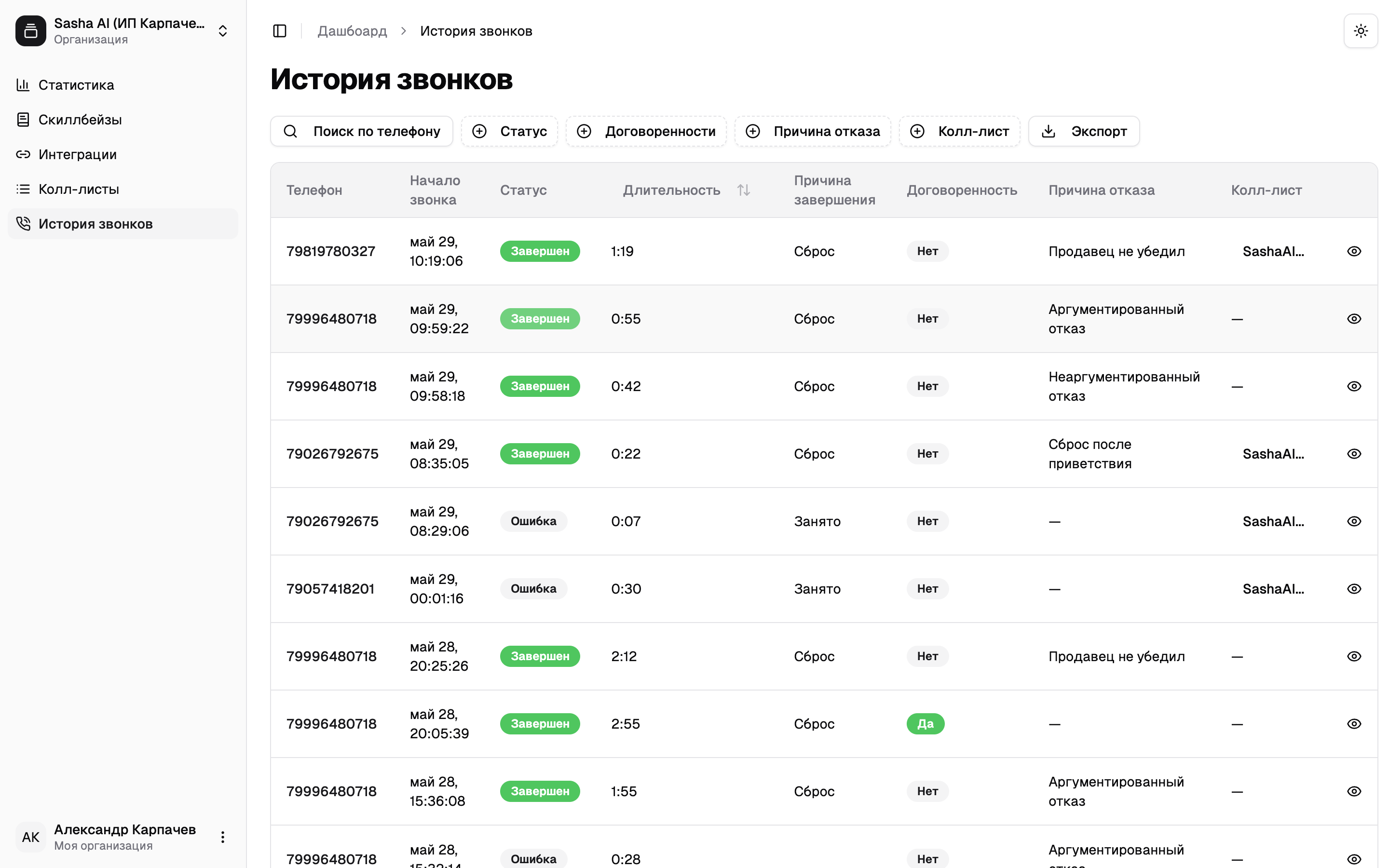Click the organization logo icon
1389x868 pixels.
click(x=31, y=31)
